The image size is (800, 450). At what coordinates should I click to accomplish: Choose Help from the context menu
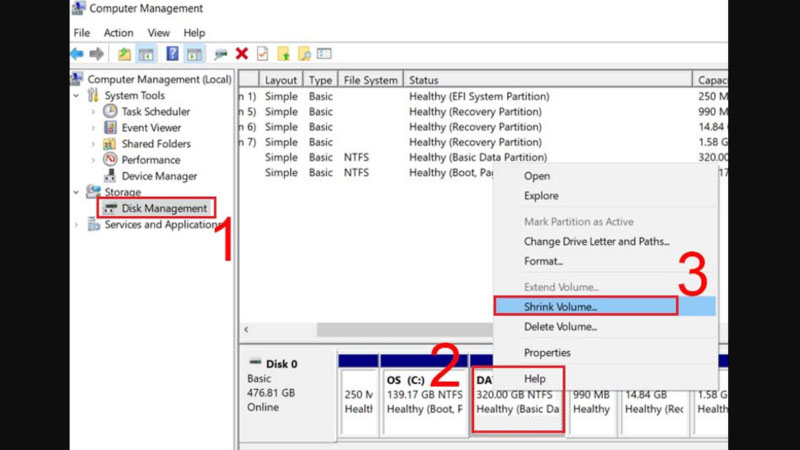tap(535, 379)
